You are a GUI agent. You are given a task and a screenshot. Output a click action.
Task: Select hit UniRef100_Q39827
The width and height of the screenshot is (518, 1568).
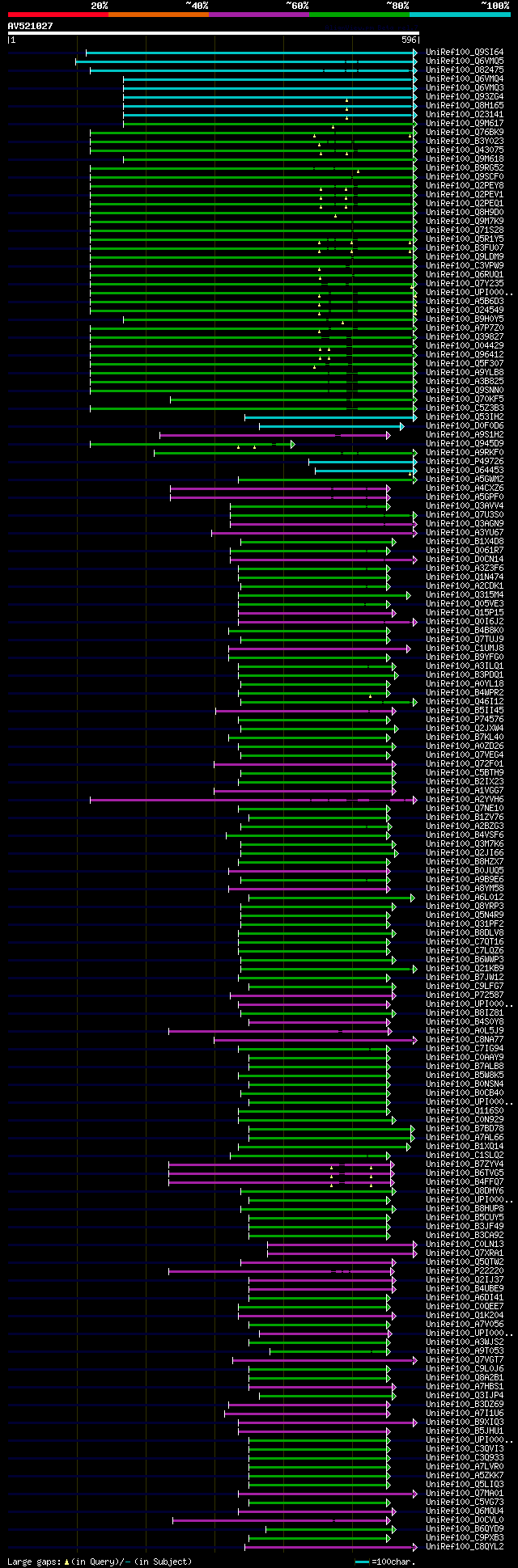tap(465, 337)
